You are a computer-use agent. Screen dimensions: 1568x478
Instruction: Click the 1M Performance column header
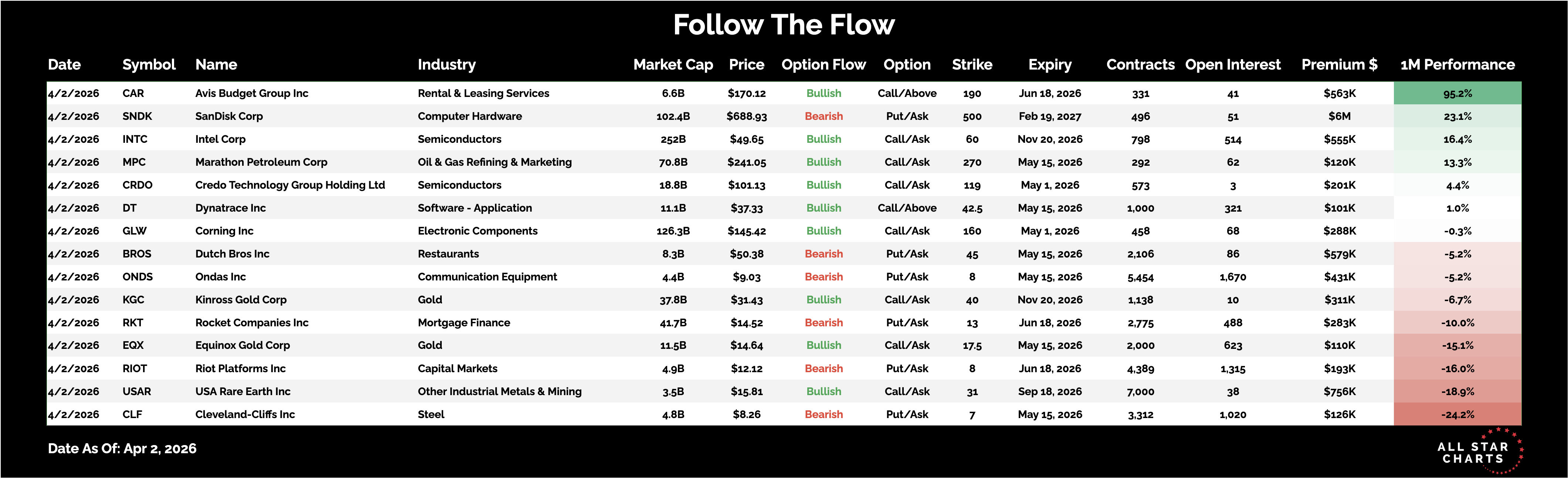coord(1457,64)
